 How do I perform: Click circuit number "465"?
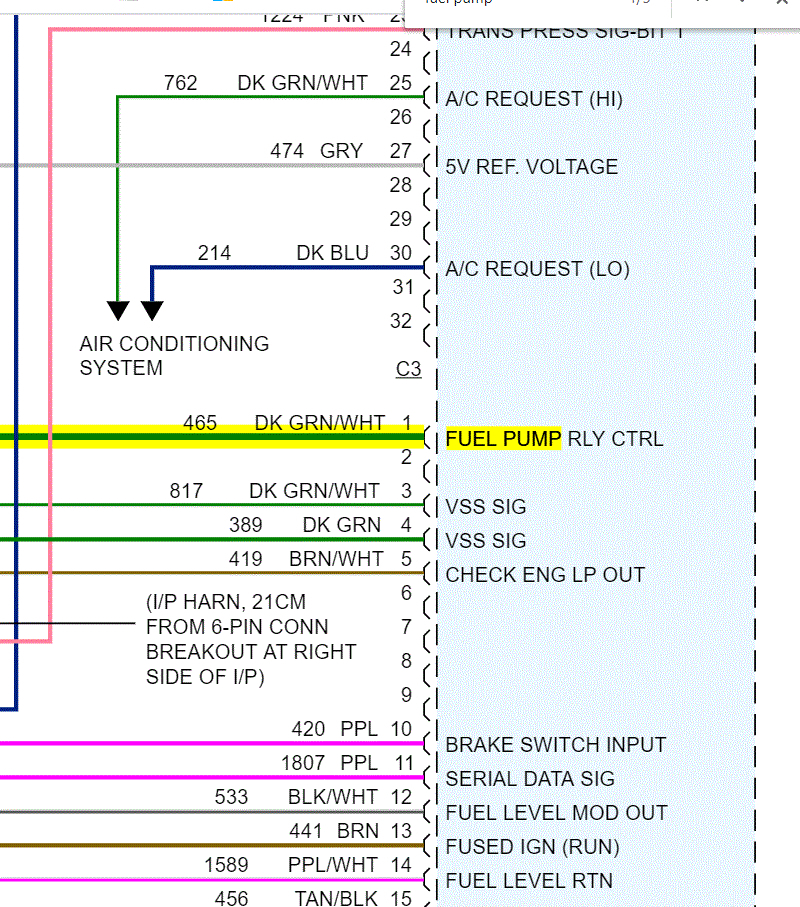tap(200, 423)
